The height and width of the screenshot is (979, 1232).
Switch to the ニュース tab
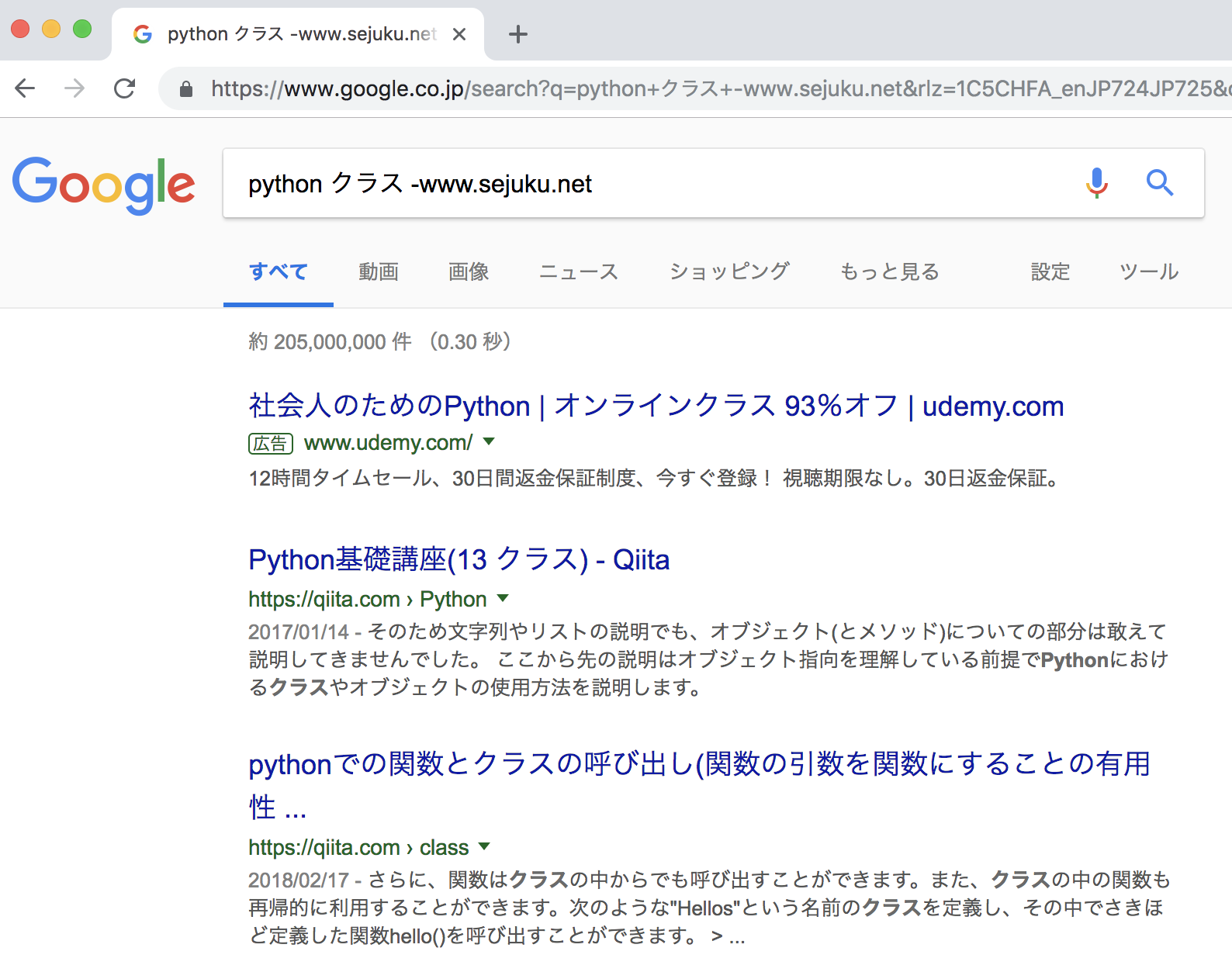[x=579, y=272]
